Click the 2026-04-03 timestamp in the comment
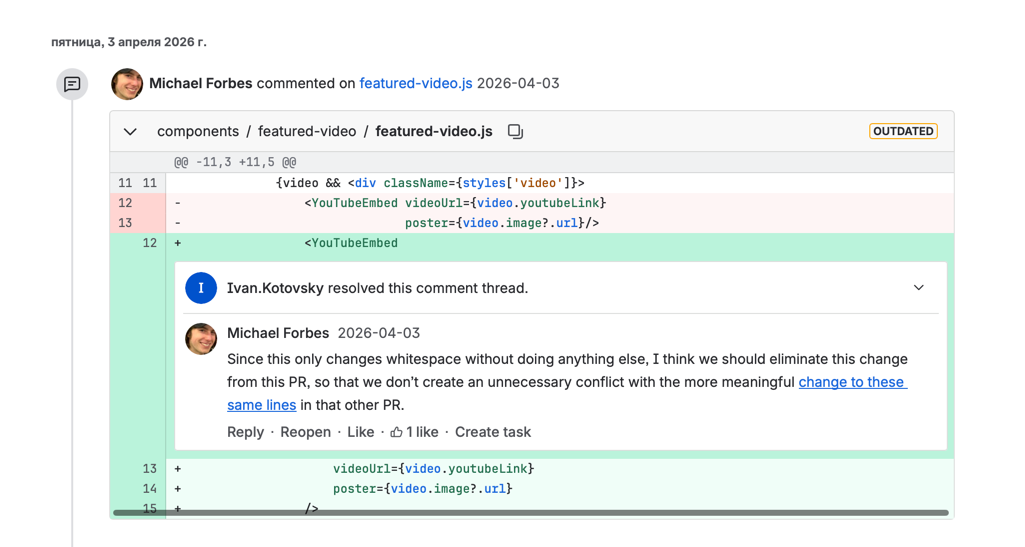 (x=378, y=333)
